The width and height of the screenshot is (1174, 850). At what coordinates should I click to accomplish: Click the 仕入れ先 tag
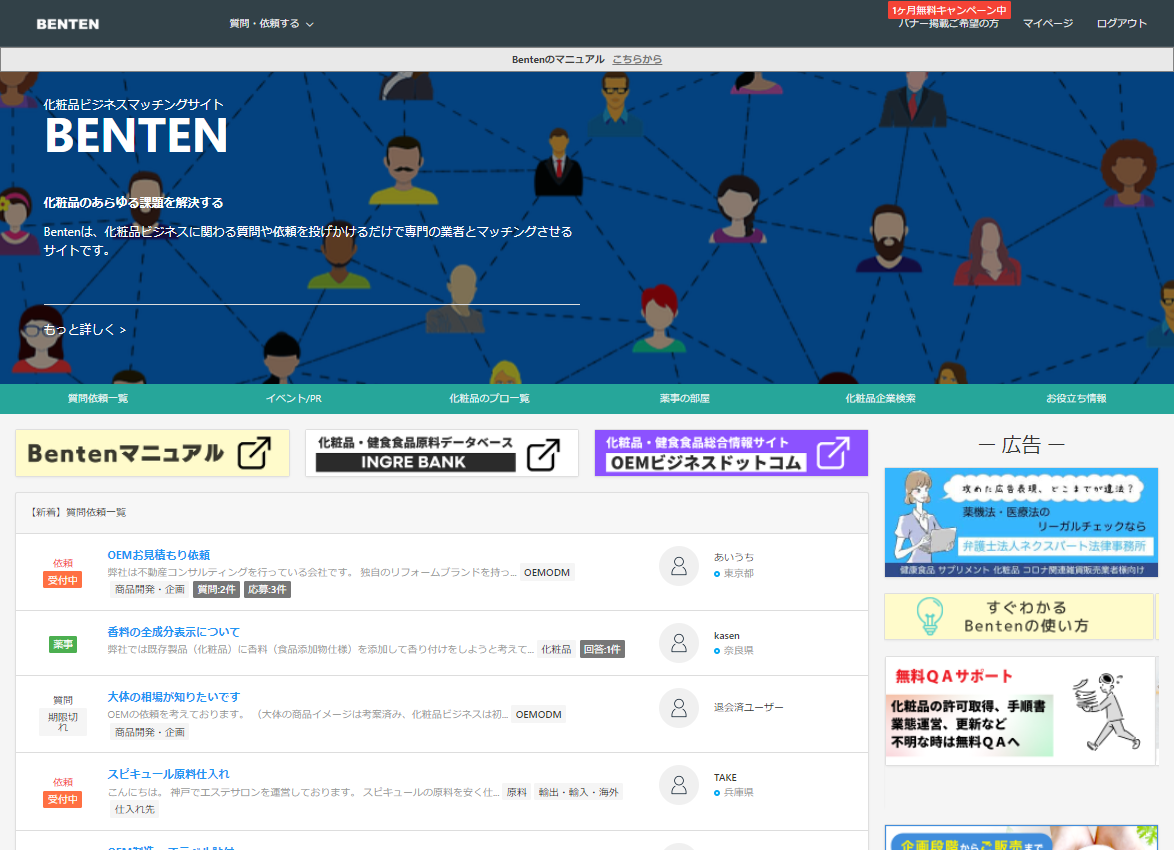click(x=135, y=810)
